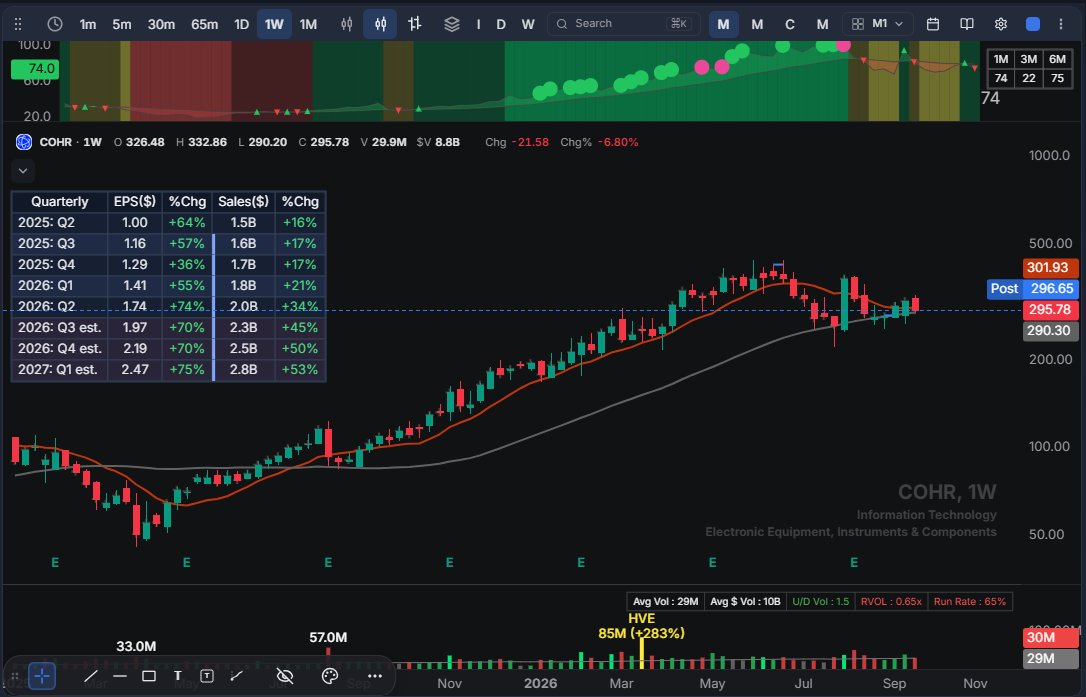Open the clock time settings icon
The height and width of the screenshot is (697, 1086).
tap(55, 24)
